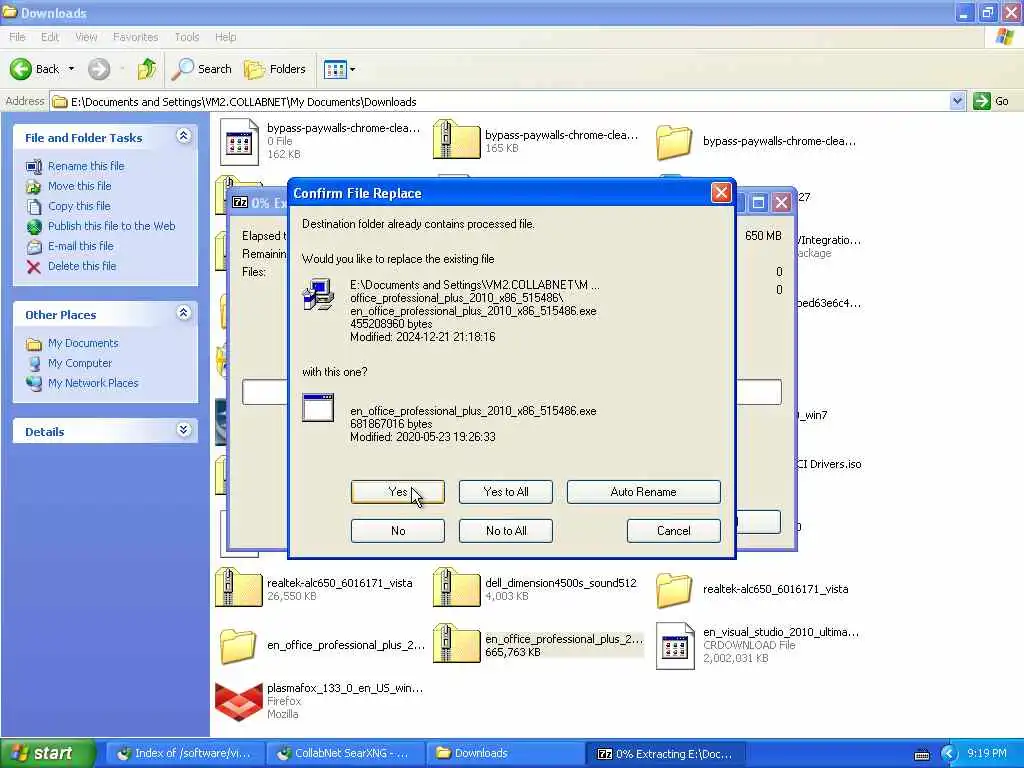
Task: Click the existing file computer icon in dialog
Action: point(319,295)
